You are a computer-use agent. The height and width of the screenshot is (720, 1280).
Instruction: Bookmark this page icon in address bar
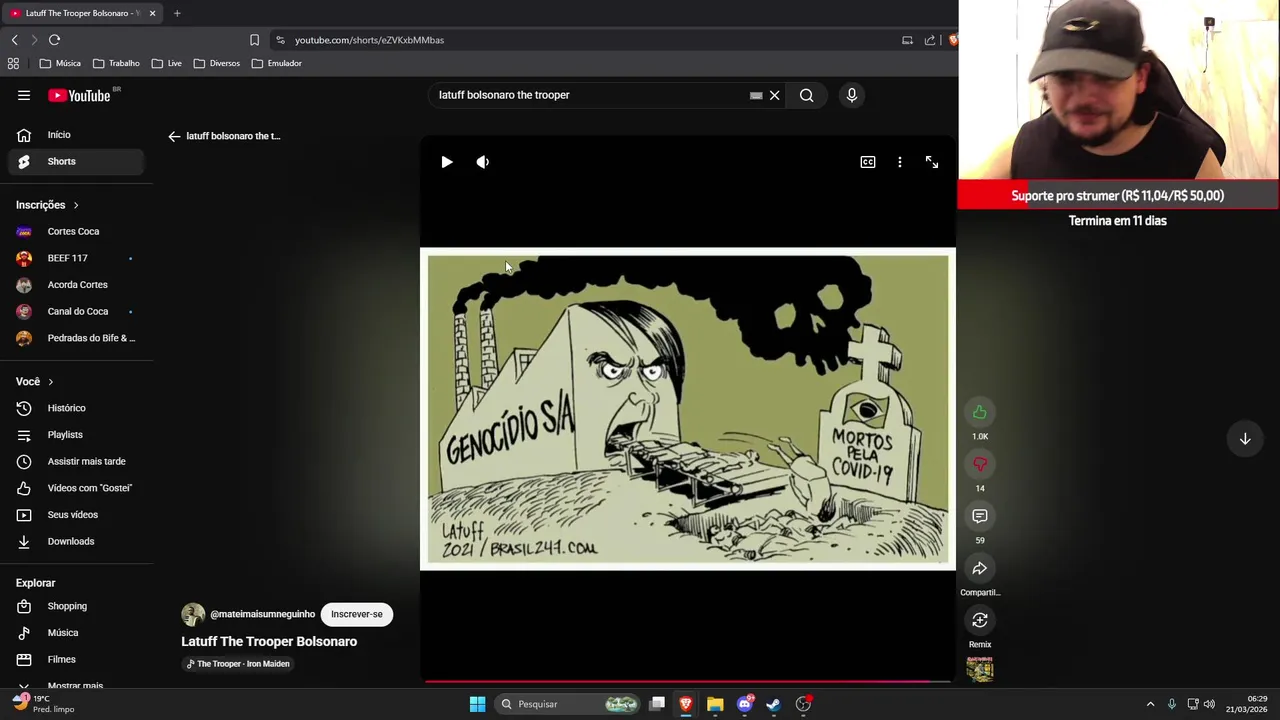pyautogui.click(x=254, y=40)
